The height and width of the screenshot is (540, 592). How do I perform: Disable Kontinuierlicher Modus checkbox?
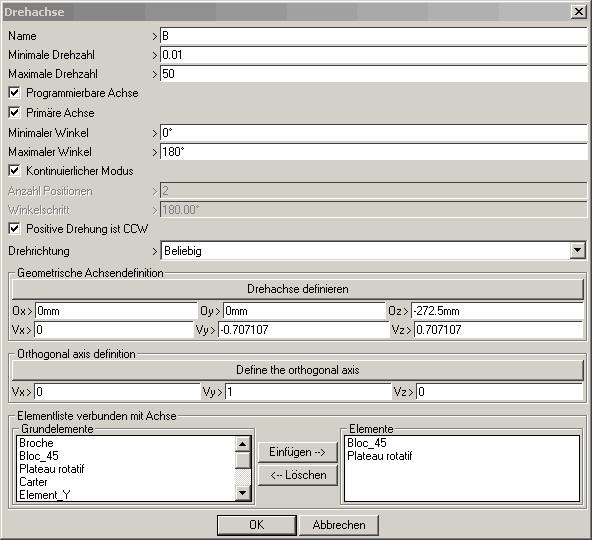point(14,171)
